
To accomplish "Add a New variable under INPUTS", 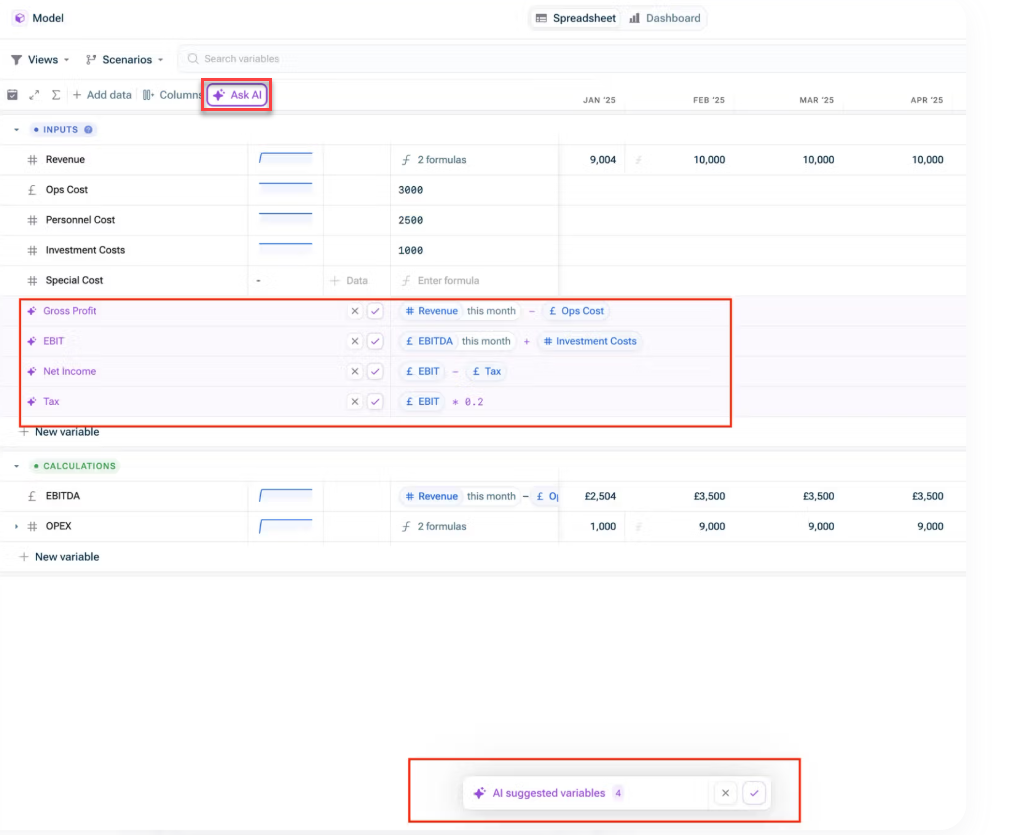I will tap(60, 431).
